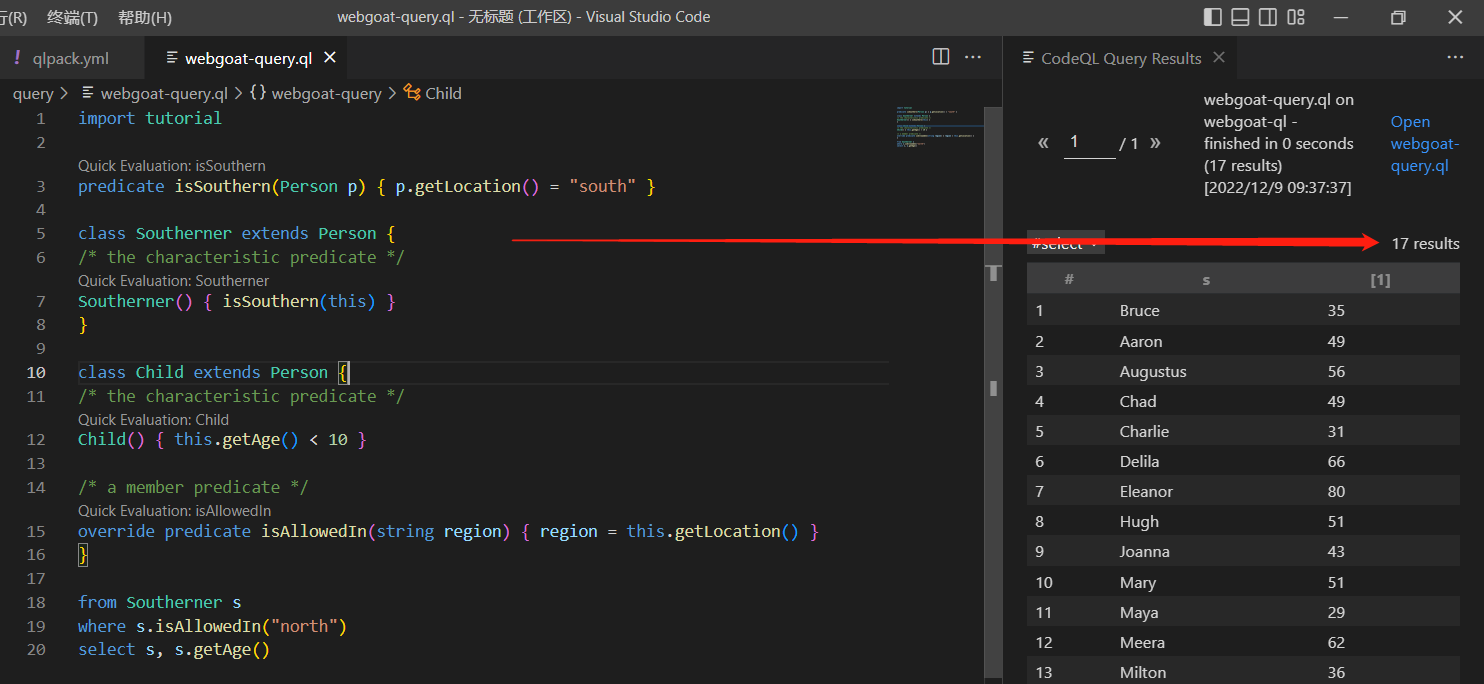Click the "where s.isAllowedIn("north")" code line
This screenshot has width=1484, height=684.
[x=212, y=626]
